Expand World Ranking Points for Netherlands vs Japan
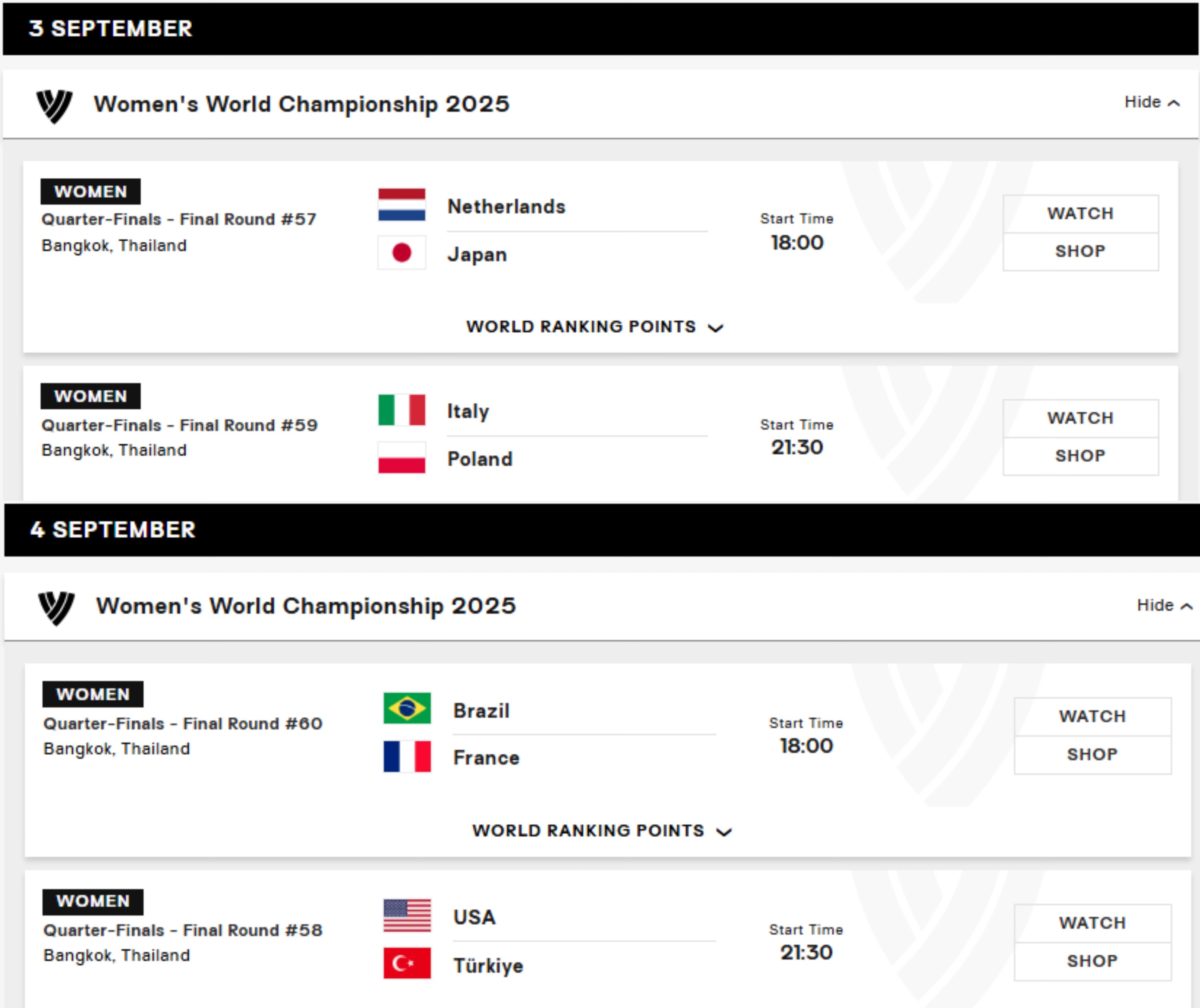 coord(594,327)
